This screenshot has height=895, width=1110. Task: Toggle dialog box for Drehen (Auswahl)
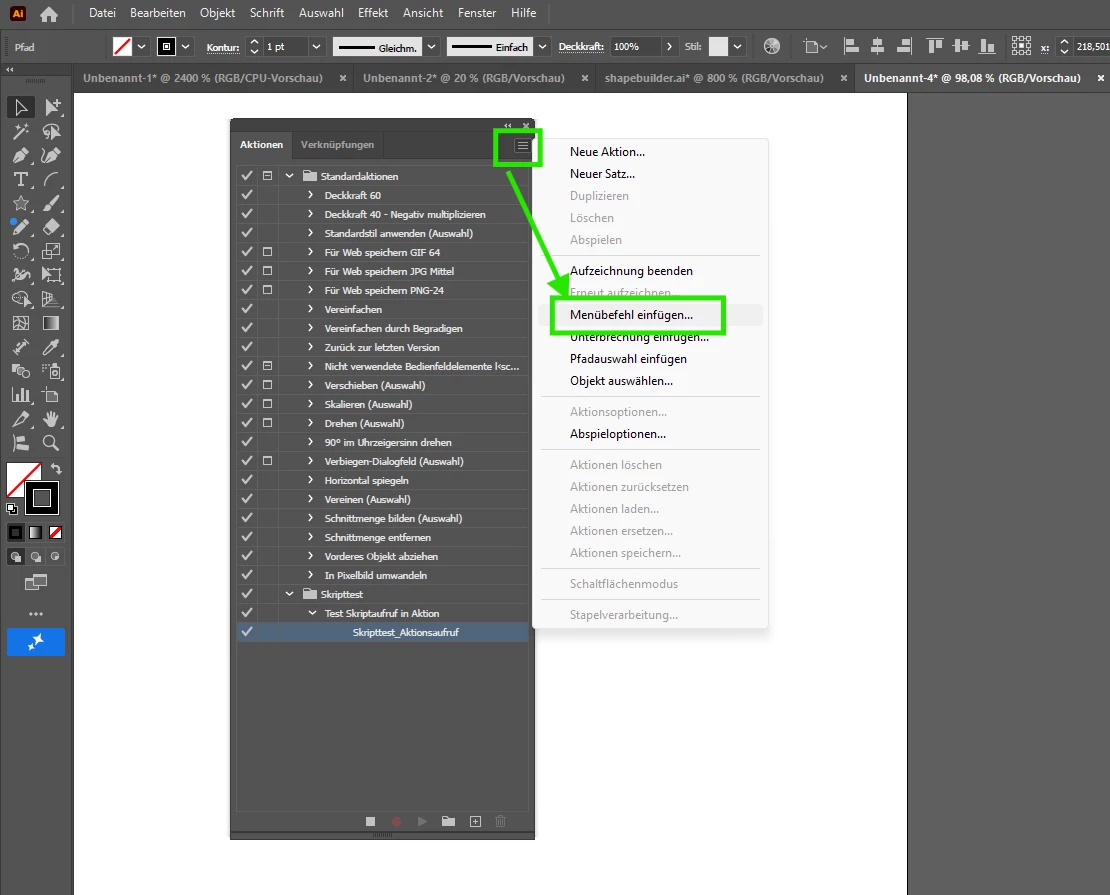[268, 423]
